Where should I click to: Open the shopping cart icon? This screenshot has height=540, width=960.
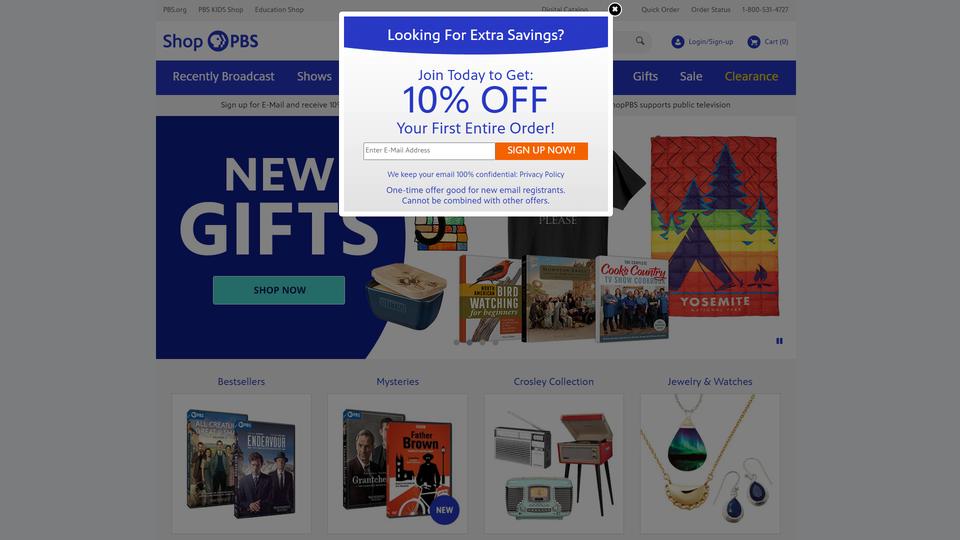(754, 42)
